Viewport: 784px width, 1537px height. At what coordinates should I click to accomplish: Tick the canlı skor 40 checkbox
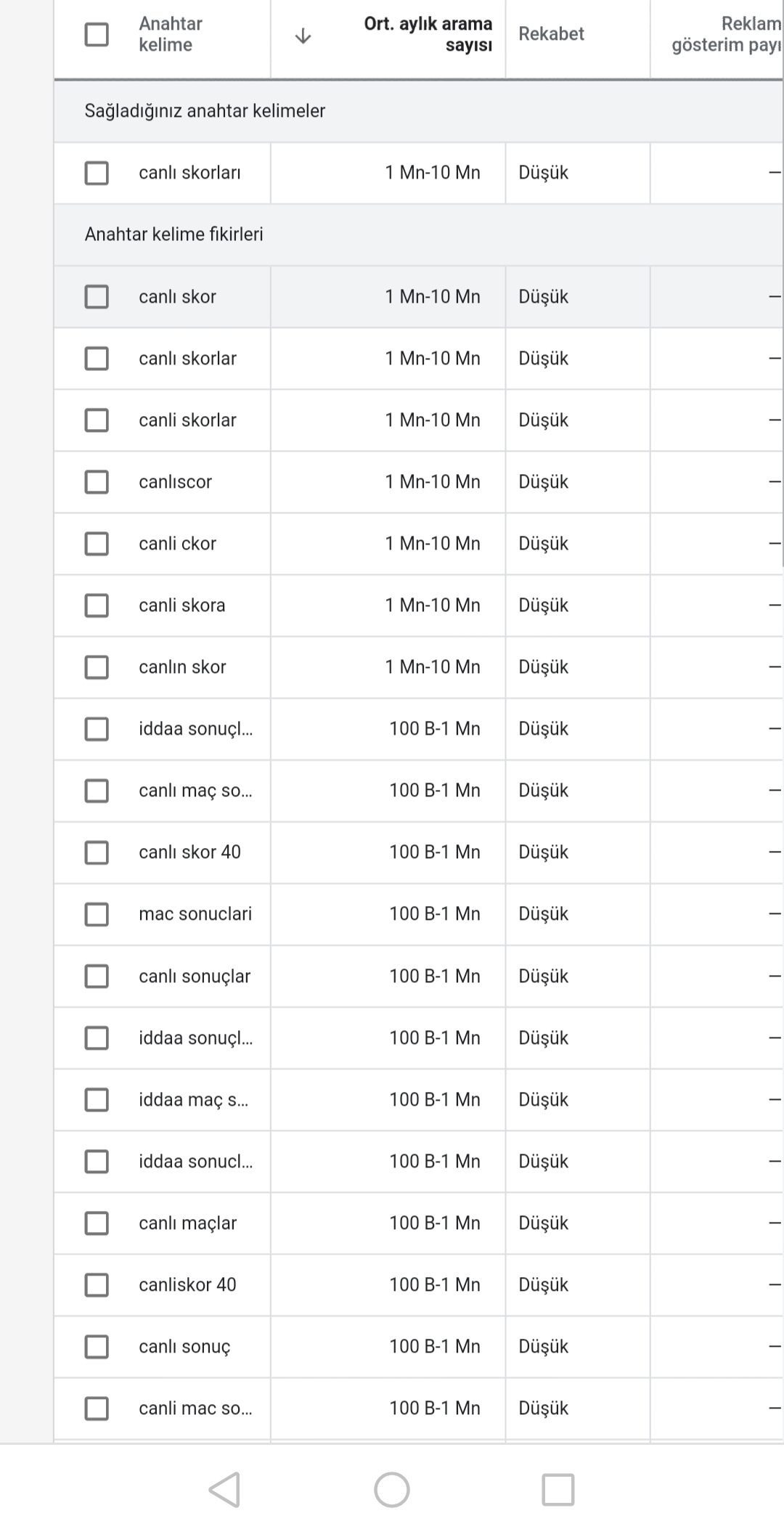point(97,852)
